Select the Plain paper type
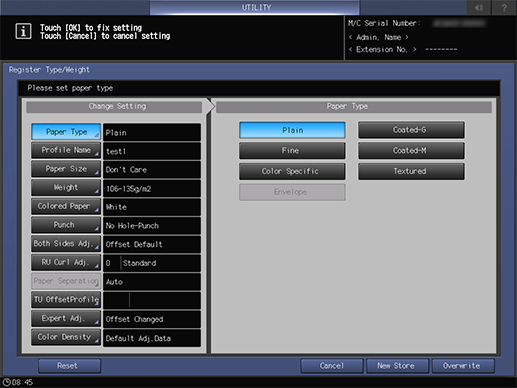Viewport: 517px width, 388px height. tap(292, 130)
